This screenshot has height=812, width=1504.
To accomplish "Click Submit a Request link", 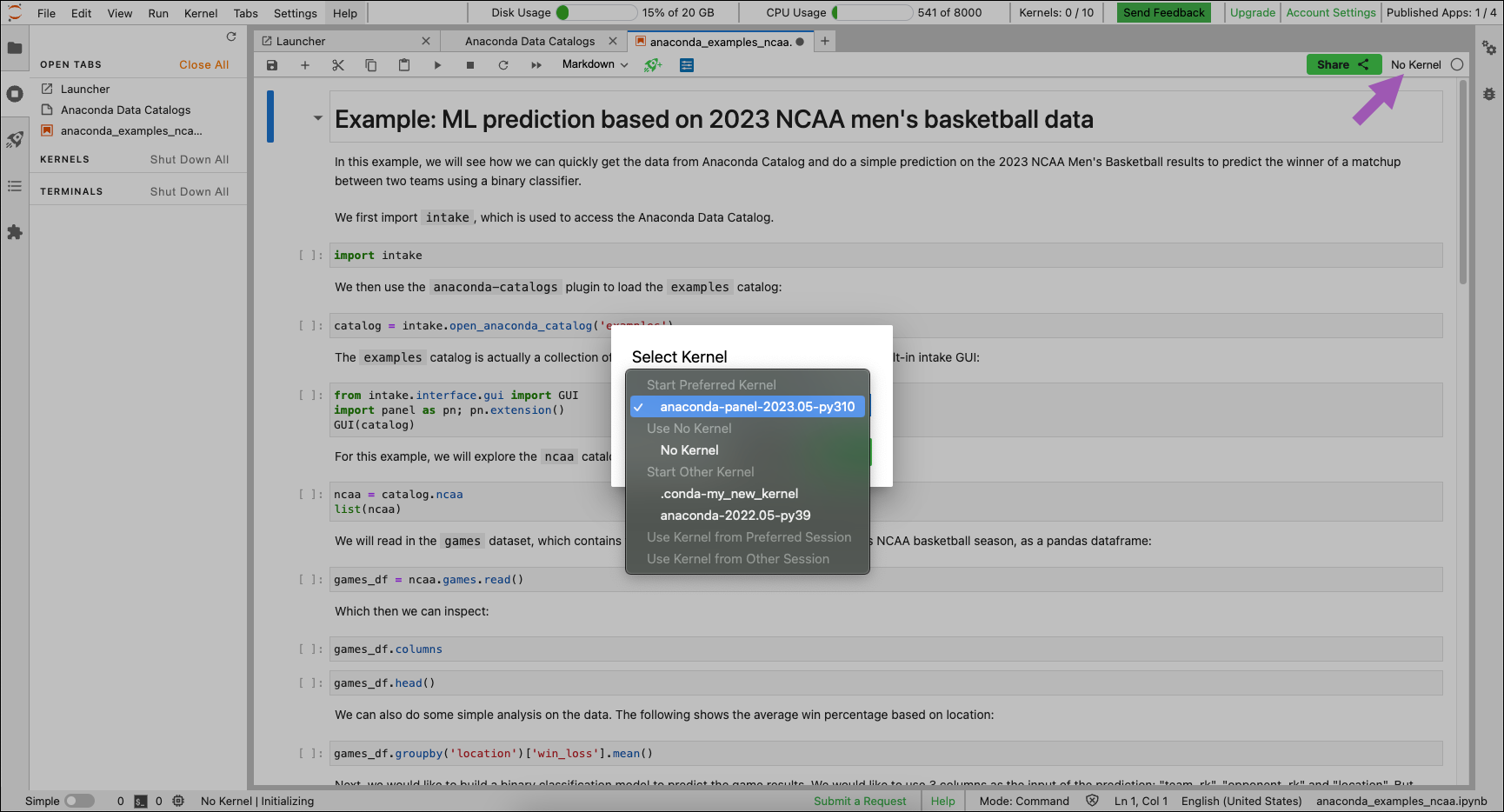I will pos(860,802).
